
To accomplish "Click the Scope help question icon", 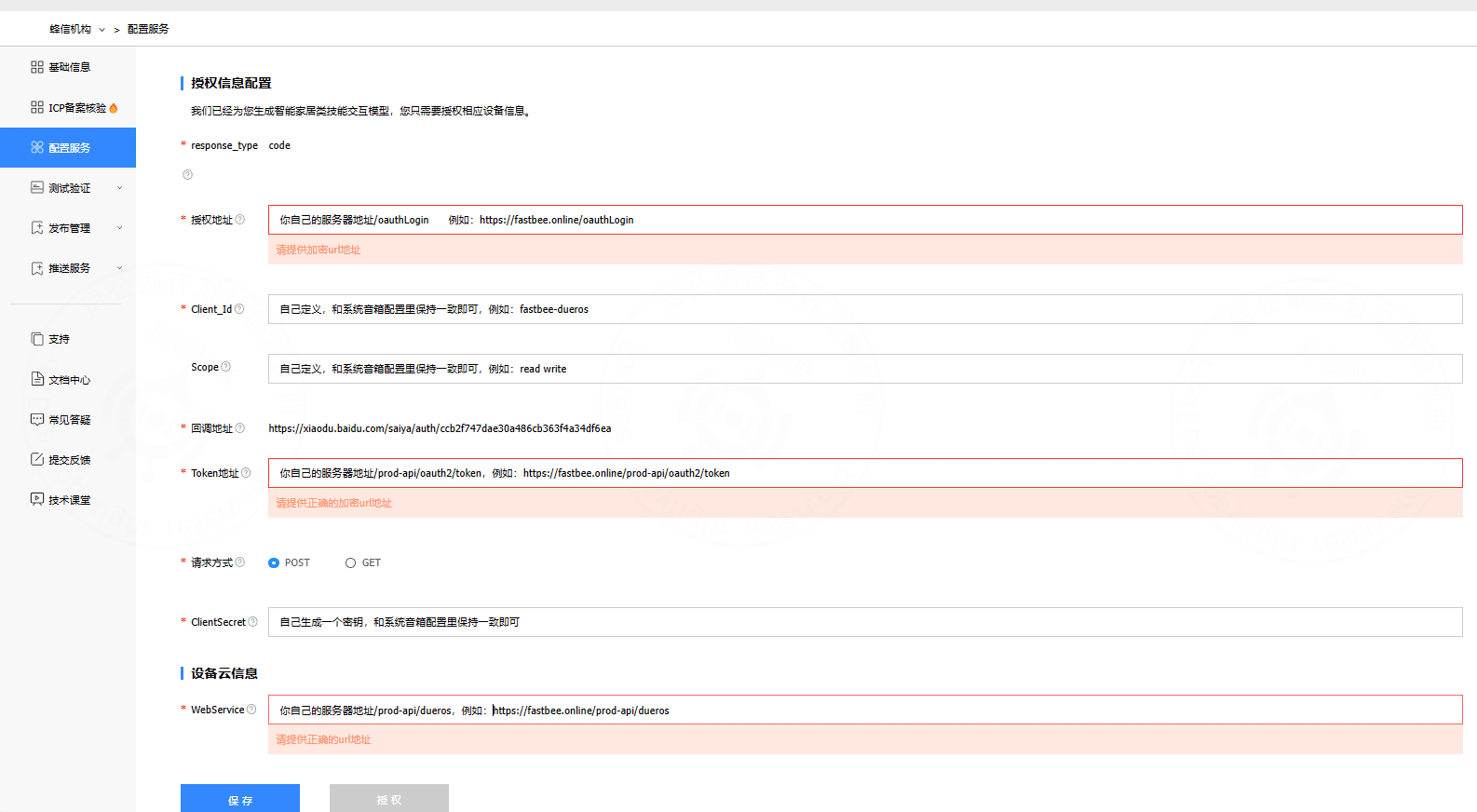I will coord(225,367).
